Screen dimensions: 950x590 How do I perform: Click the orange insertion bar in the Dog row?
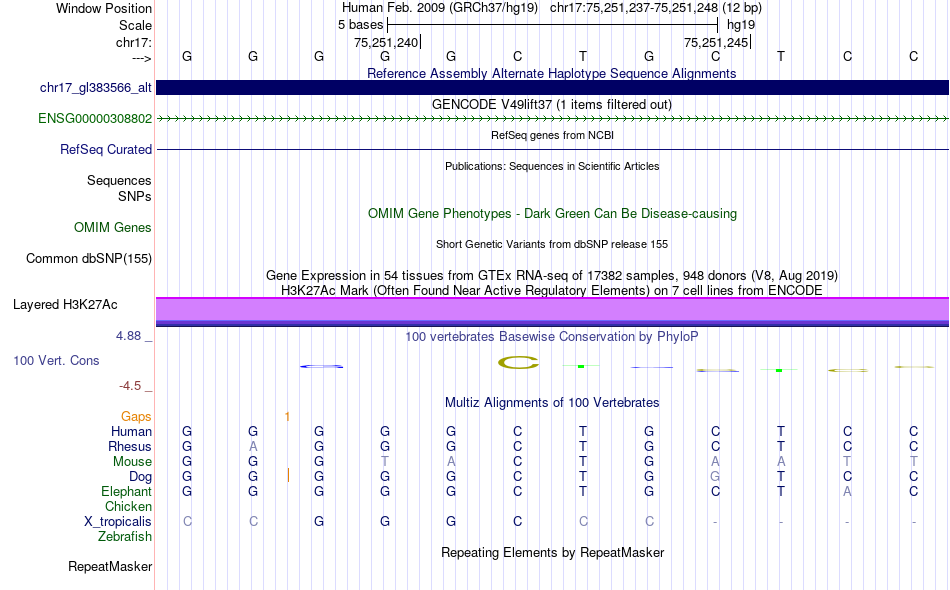point(288,476)
